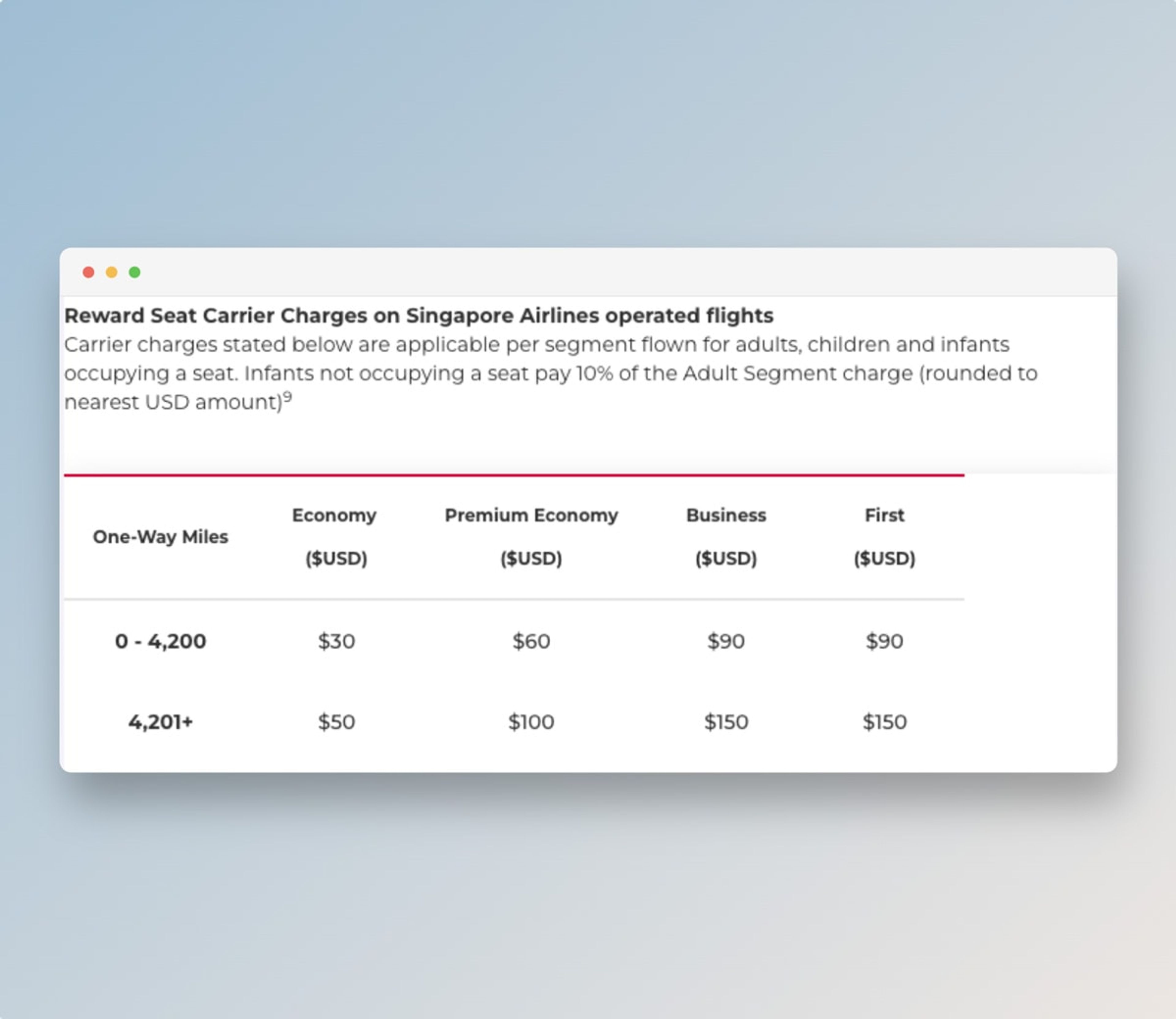Click the red close window dot
The image size is (1176, 1019).
(88, 273)
